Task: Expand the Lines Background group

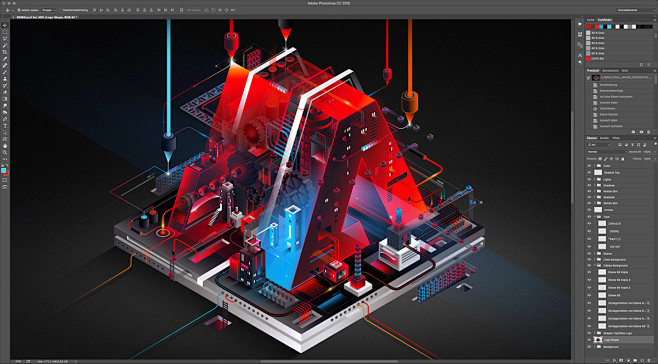Action: pos(595,259)
